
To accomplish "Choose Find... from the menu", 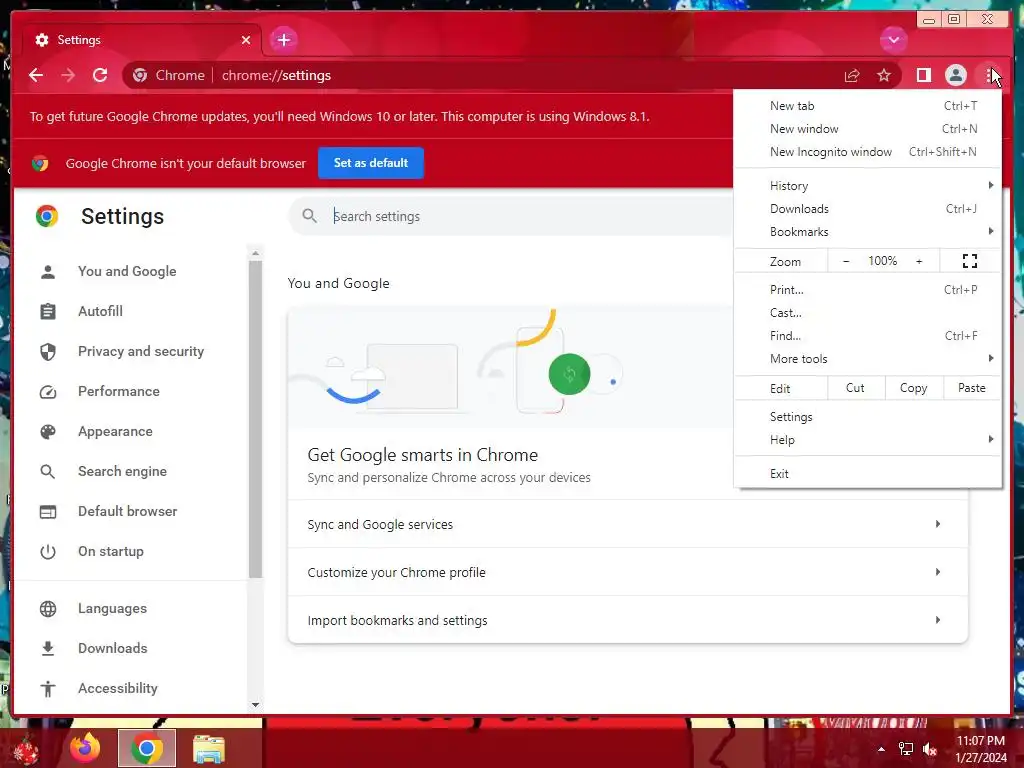I will click(x=867, y=336).
